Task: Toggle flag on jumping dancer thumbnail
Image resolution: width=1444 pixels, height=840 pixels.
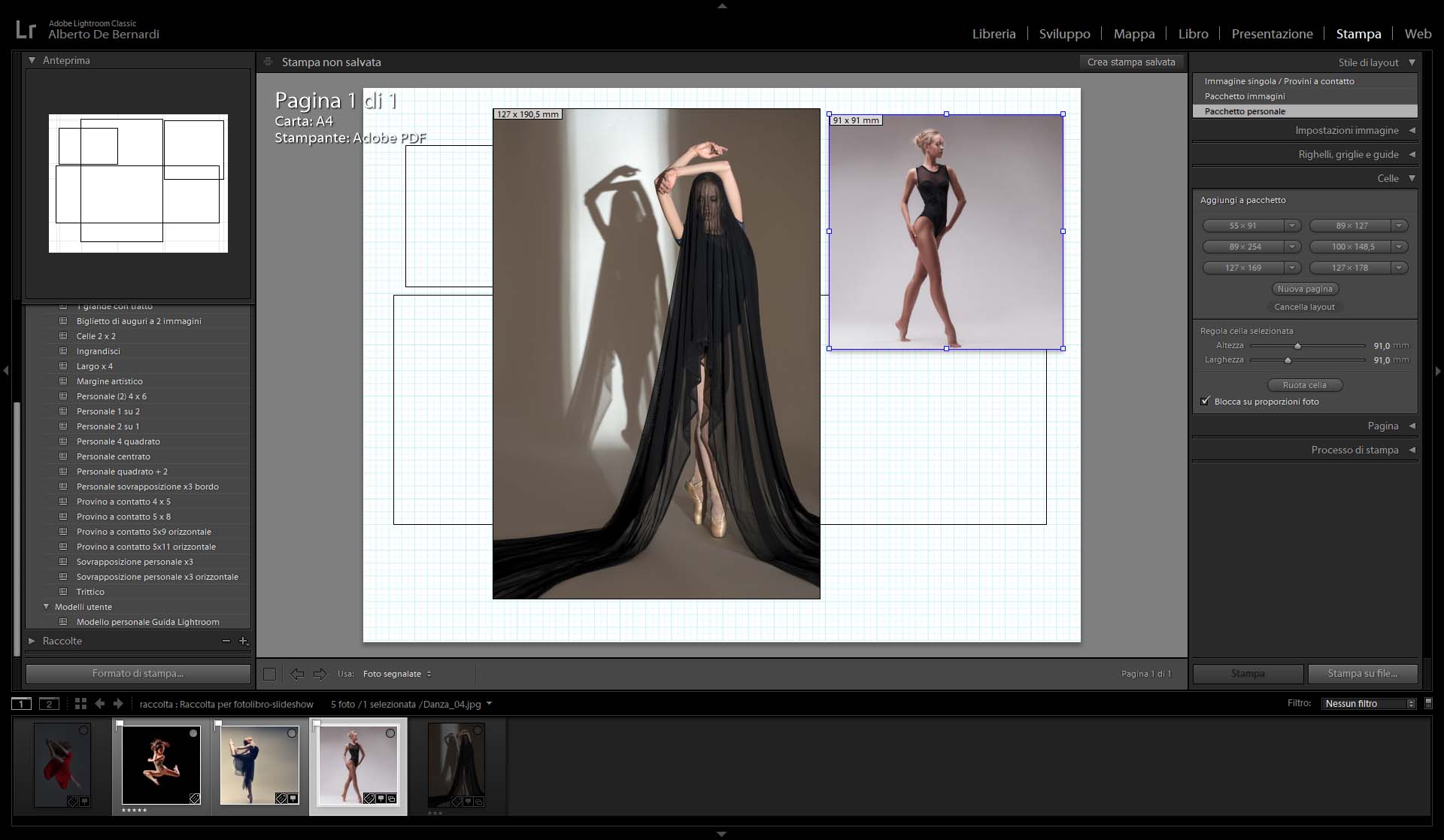Action: (x=120, y=724)
